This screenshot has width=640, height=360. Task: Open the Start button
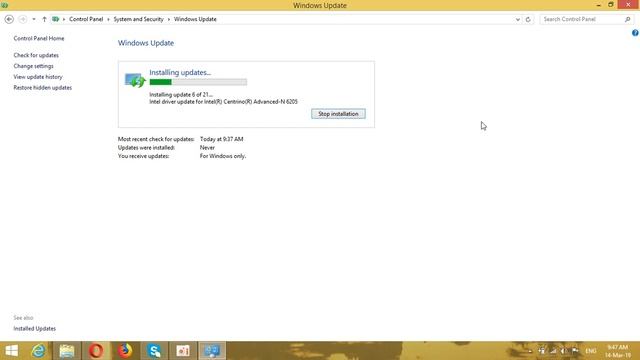coord(12,351)
